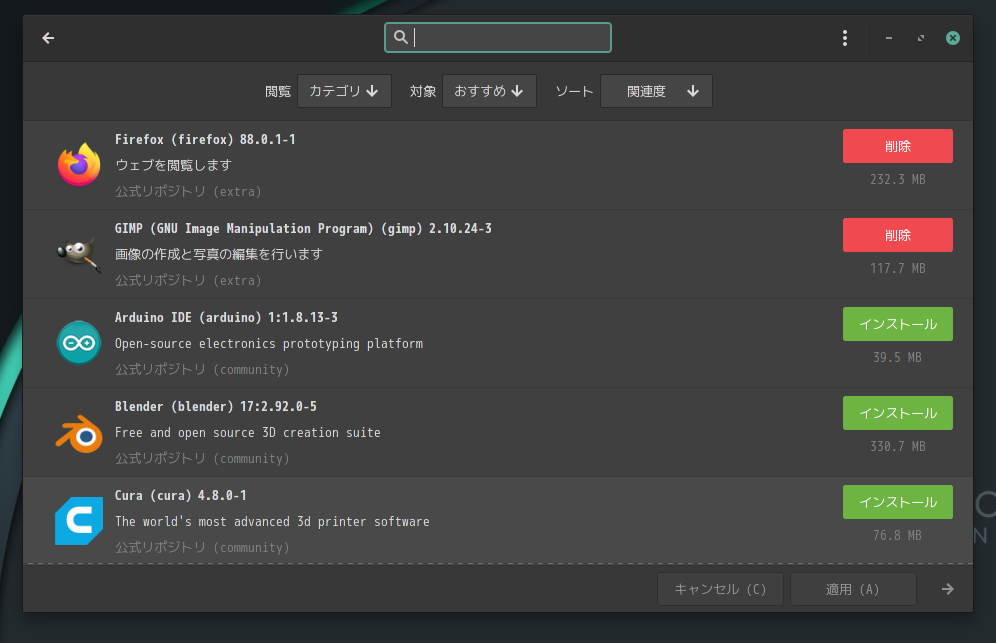The width and height of the screenshot is (996, 643).
Task: Click 削除 to remove GIMP
Action: point(898,235)
